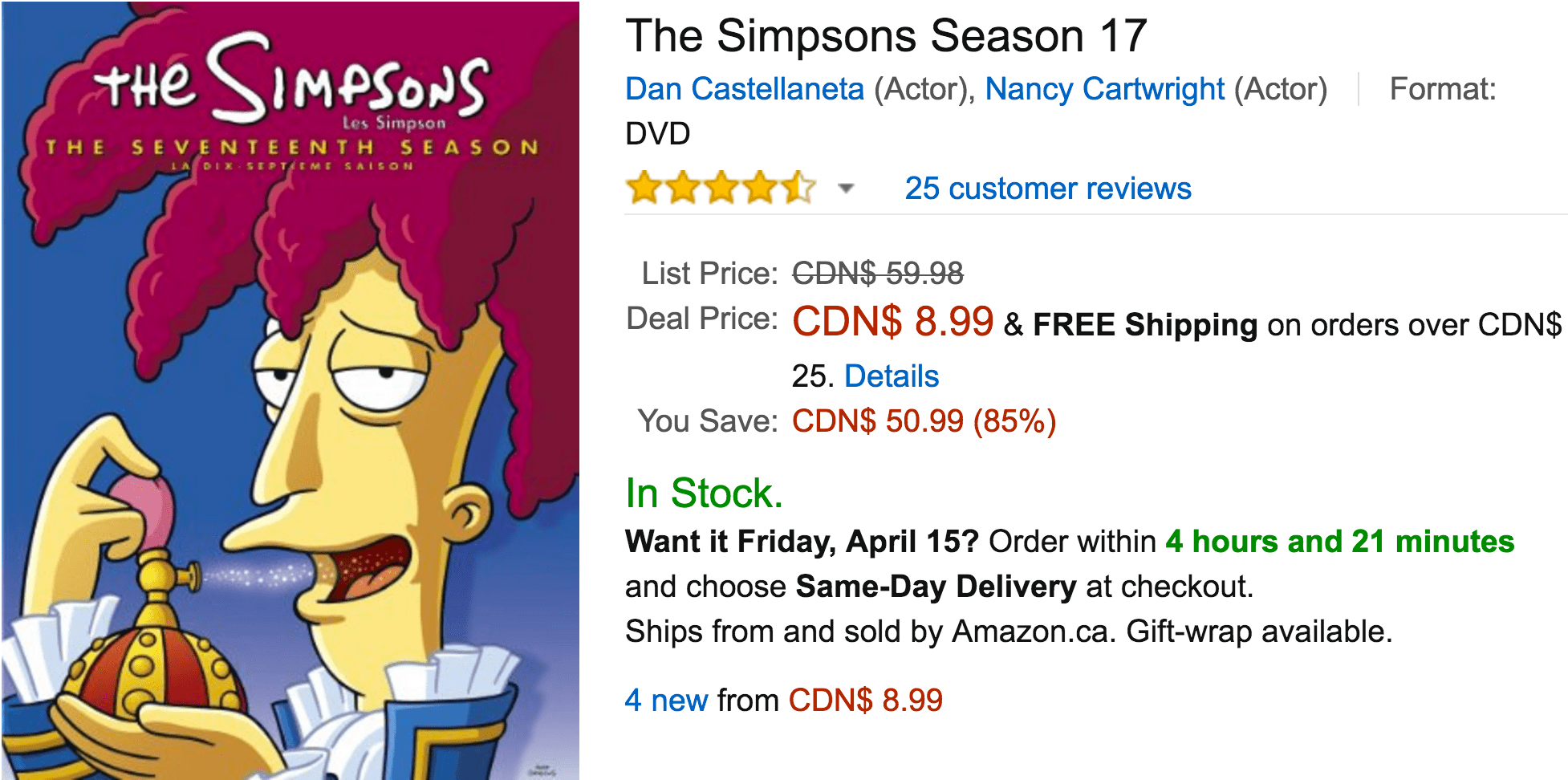Click the third gold rating star
The height and width of the screenshot is (780, 1568).
coord(721,188)
